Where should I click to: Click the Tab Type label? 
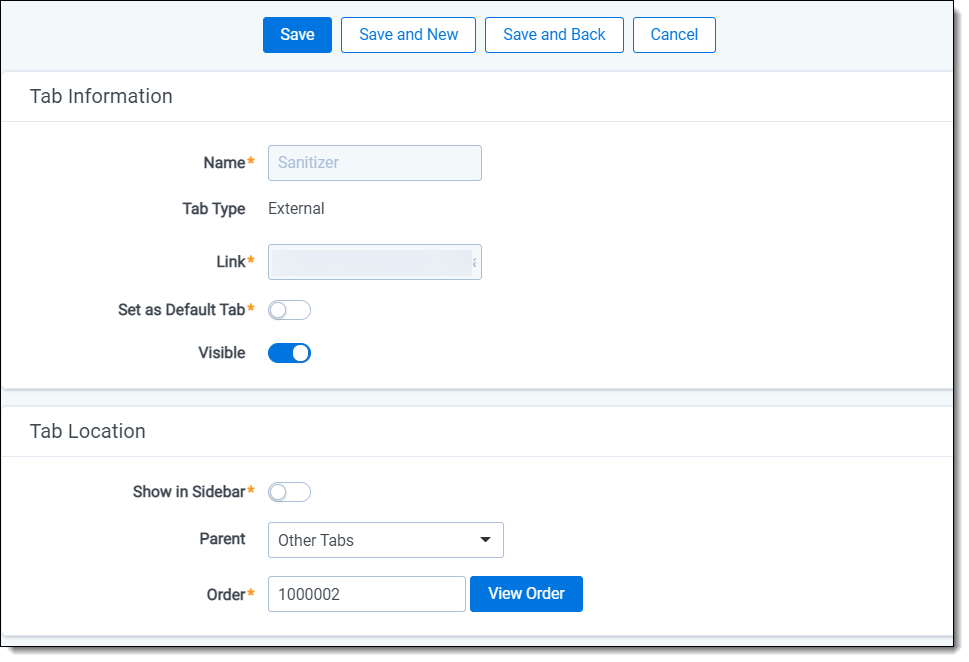tap(213, 209)
